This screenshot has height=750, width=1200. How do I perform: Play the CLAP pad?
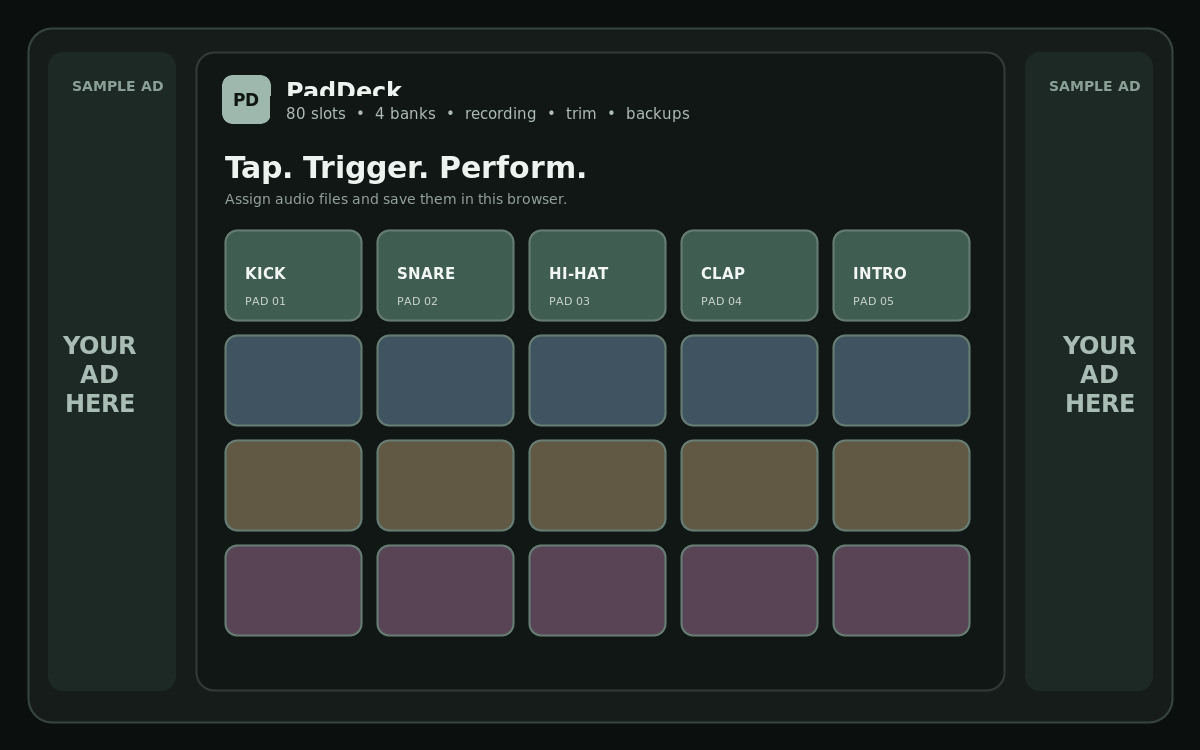[x=749, y=275]
